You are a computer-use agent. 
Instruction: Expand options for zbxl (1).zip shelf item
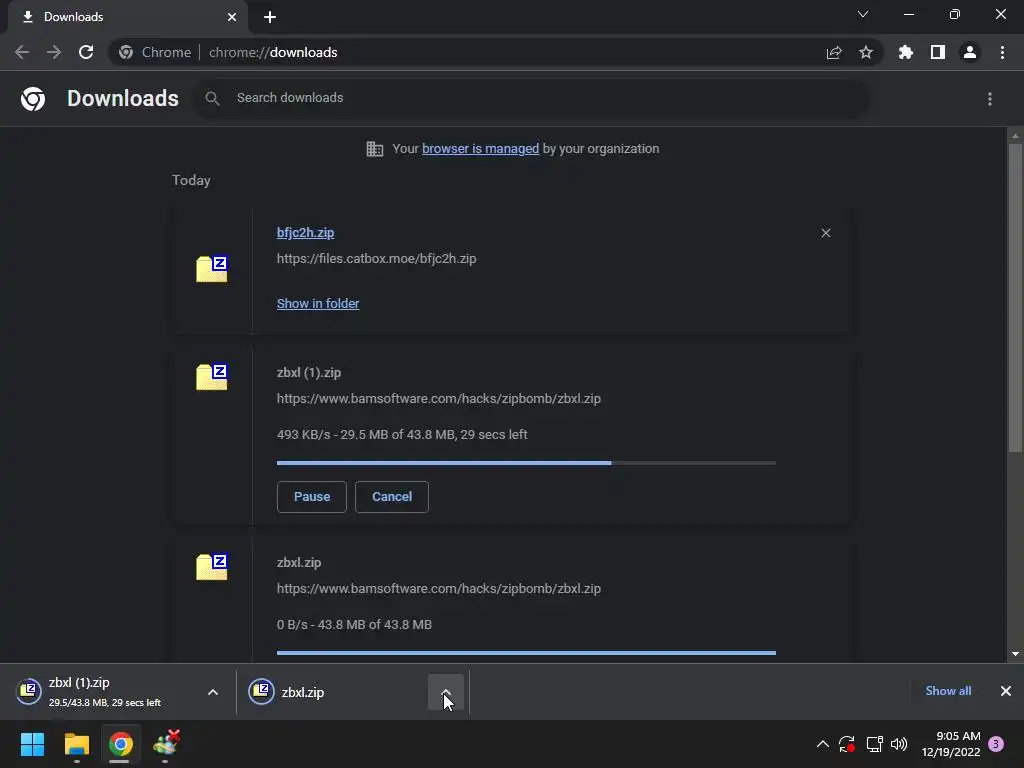click(x=213, y=692)
